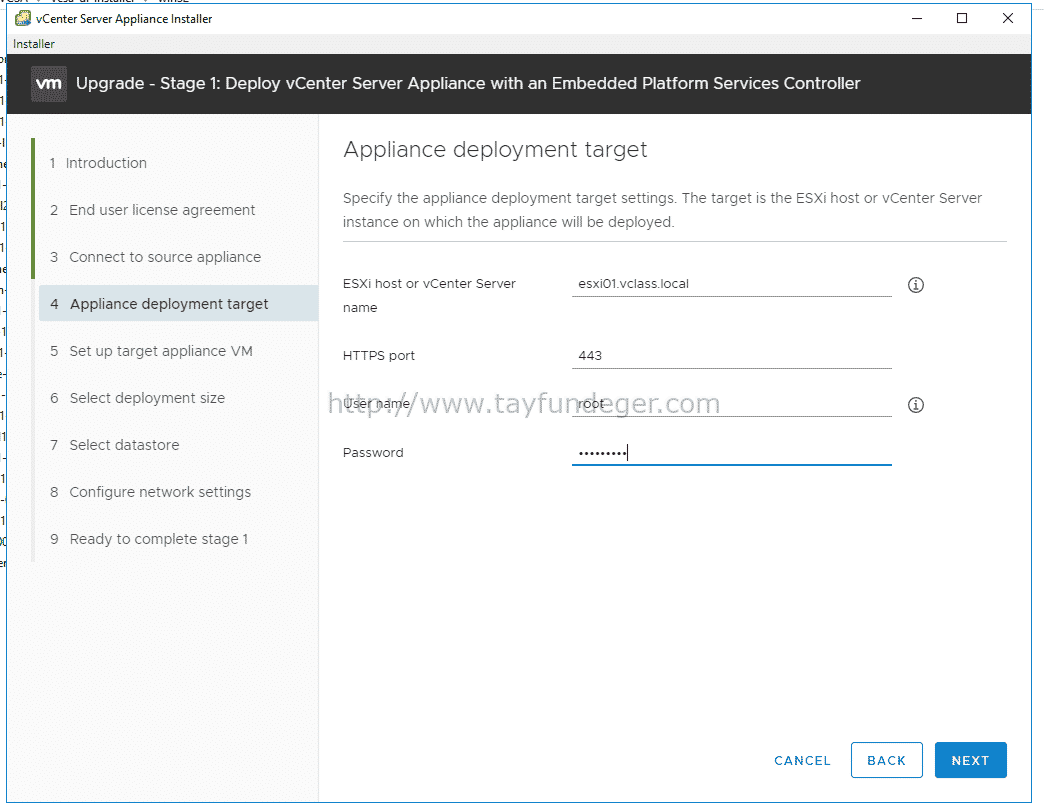Minimize the installer window
The height and width of the screenshot is (807, 1044).
tap(917, 19)
